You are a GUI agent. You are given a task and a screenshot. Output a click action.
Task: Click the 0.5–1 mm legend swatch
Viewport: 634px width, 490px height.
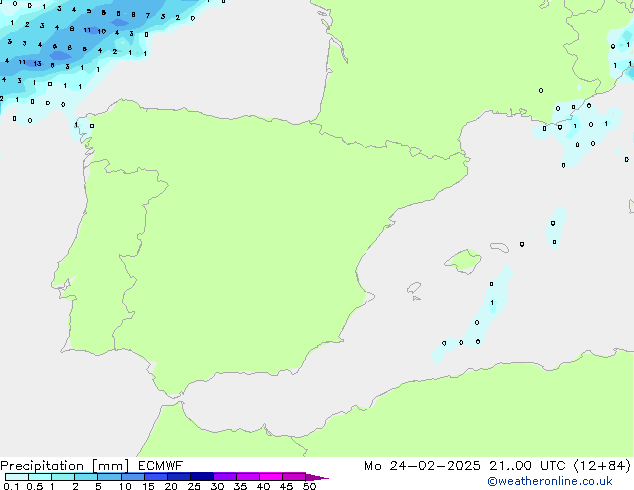[x=40, y=477]
